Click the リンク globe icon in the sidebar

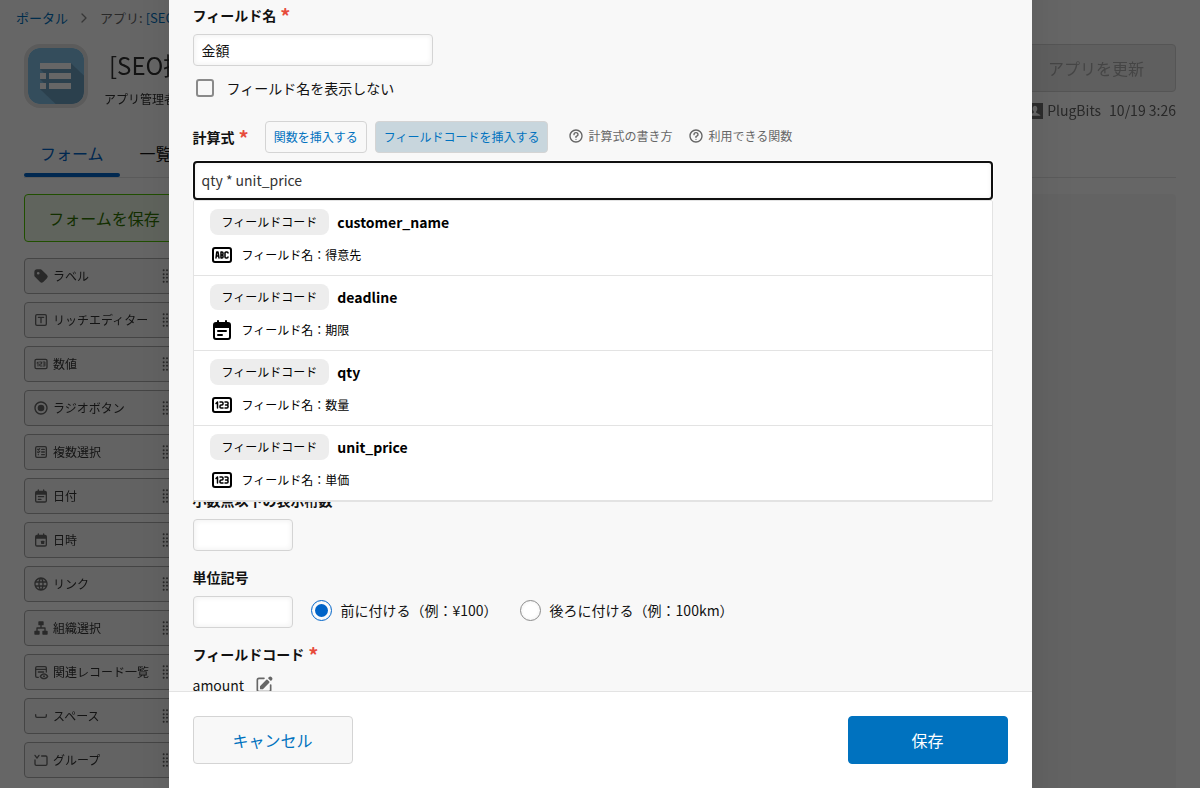click(x=41, y=584)
